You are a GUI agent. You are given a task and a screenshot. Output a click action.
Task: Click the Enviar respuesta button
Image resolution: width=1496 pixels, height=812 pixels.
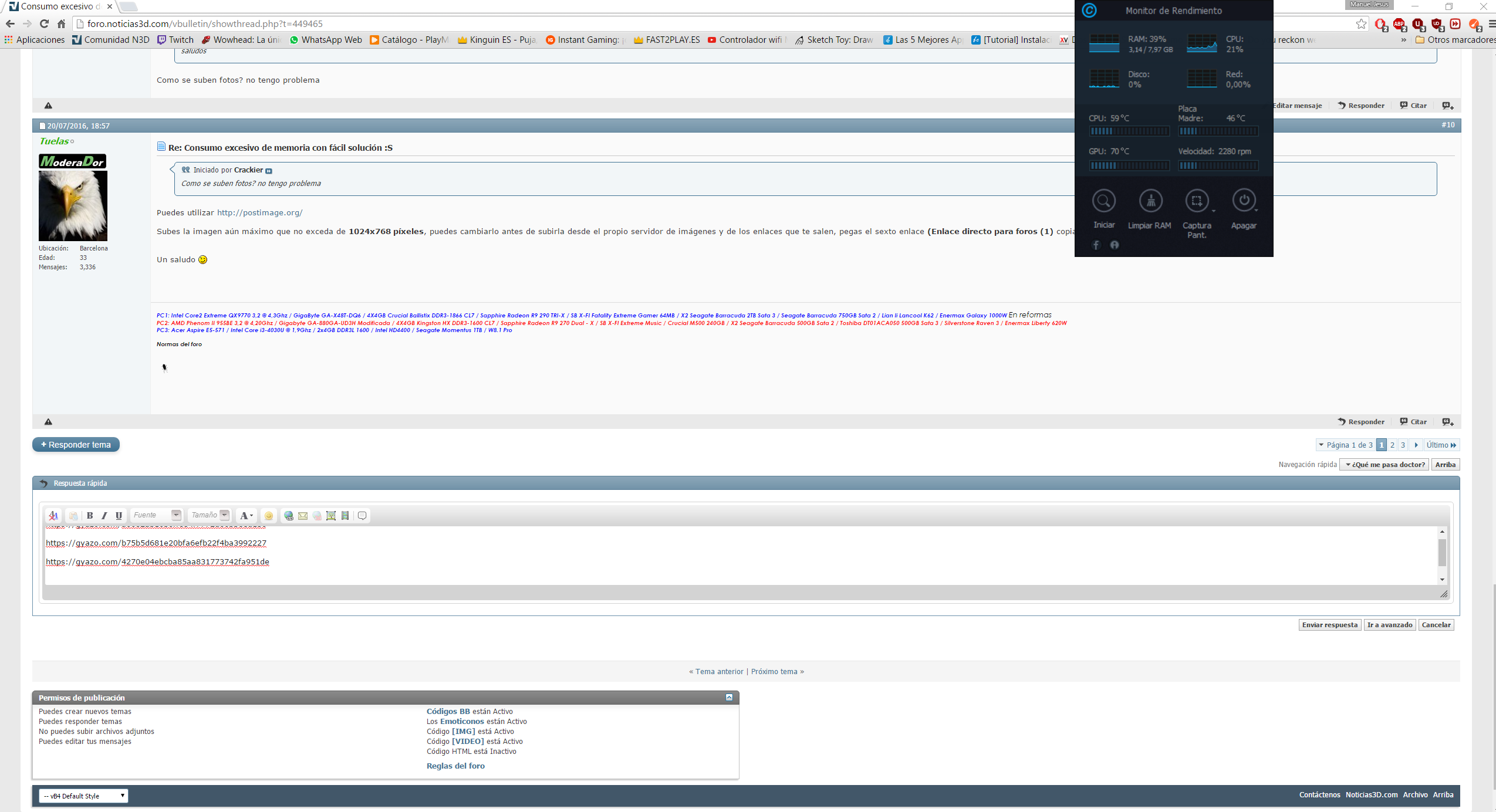pos(1329,625)
